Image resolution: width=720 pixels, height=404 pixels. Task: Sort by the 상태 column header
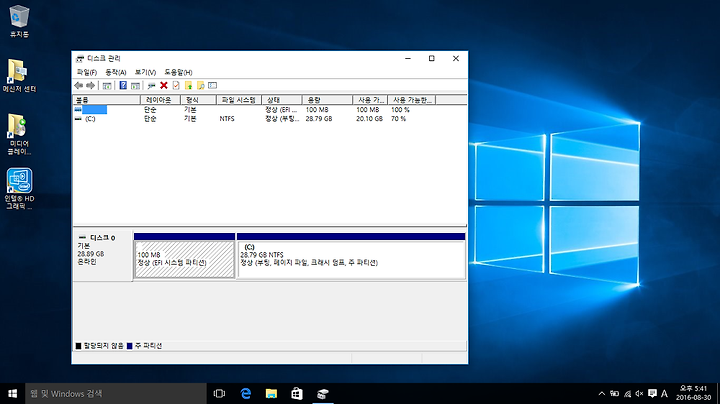click(281, 100)
